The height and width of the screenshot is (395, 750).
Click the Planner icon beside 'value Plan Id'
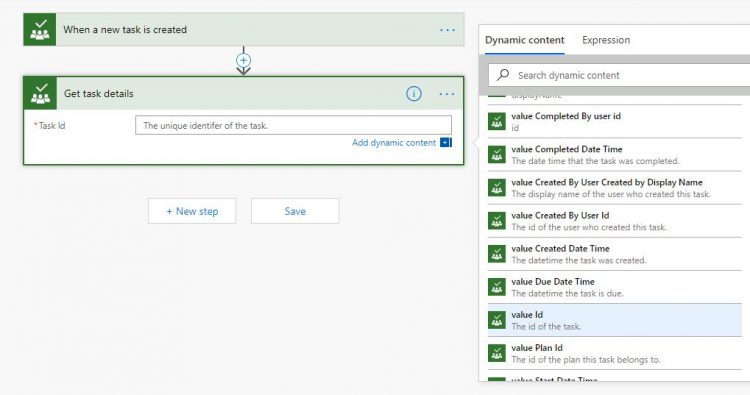[497, 353]
